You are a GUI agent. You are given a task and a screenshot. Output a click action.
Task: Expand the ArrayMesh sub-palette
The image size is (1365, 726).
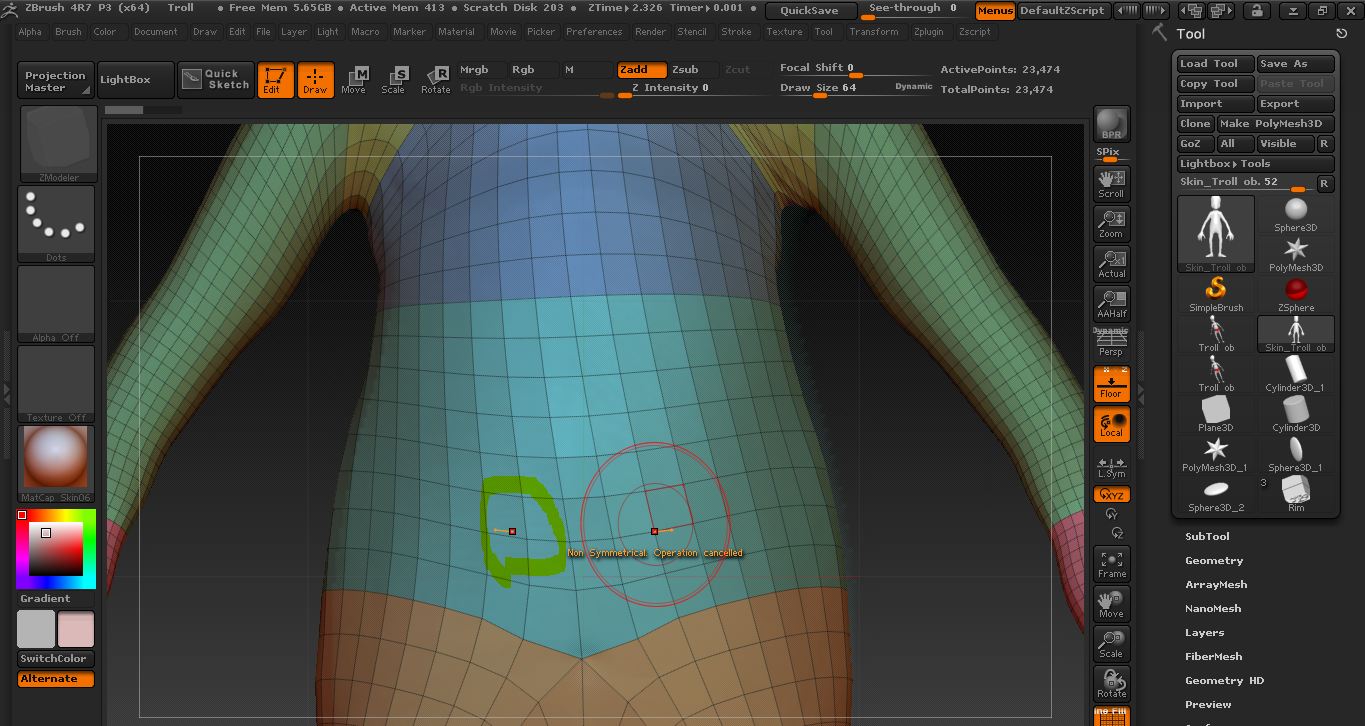click(1216, 585)
